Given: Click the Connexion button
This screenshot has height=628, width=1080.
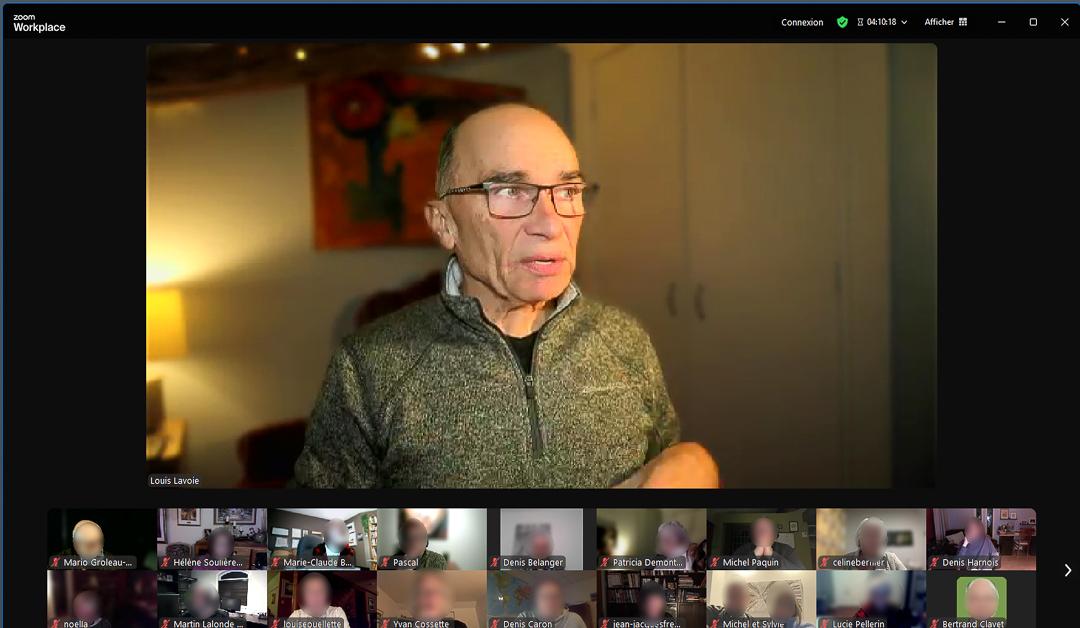Looking at the screenshot, I should tap(802, 22).
